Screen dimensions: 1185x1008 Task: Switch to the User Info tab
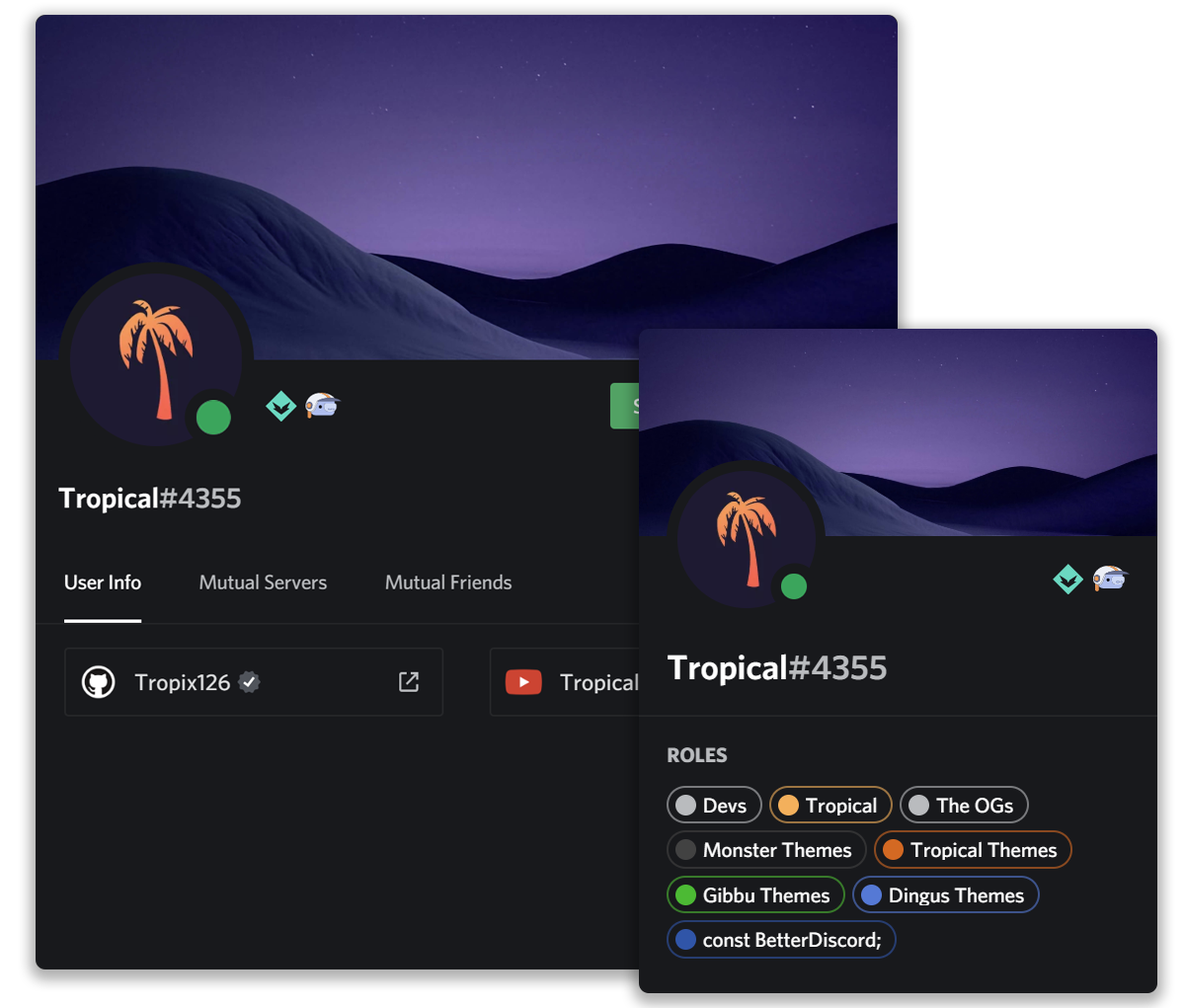click(103, 582)
